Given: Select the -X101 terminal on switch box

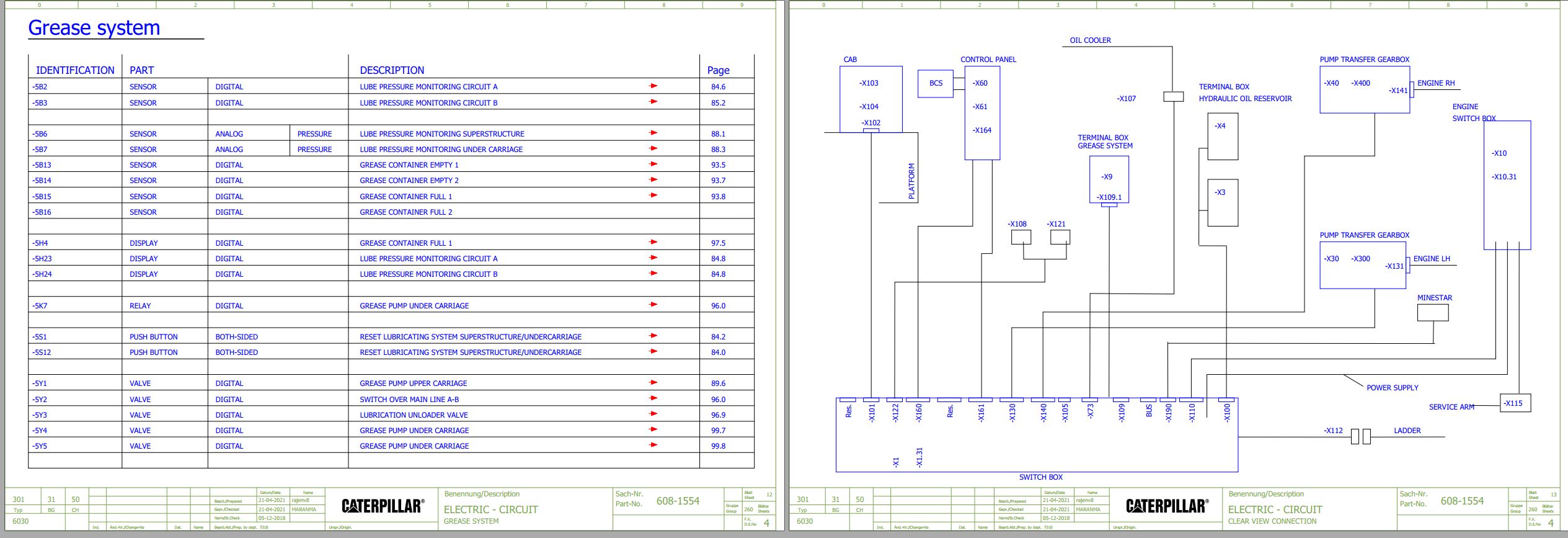Looking at the screenshot, I should pyautogui.click(x=872, y=413).
